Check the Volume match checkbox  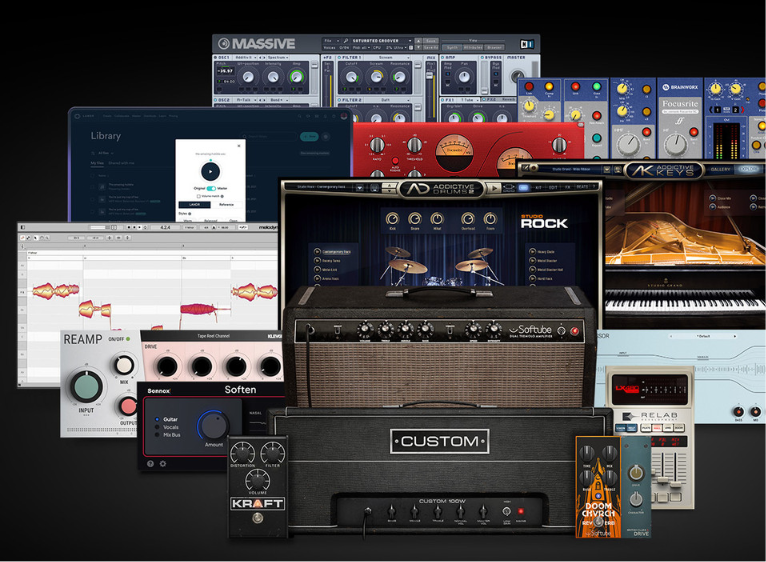tap(198, 196)
